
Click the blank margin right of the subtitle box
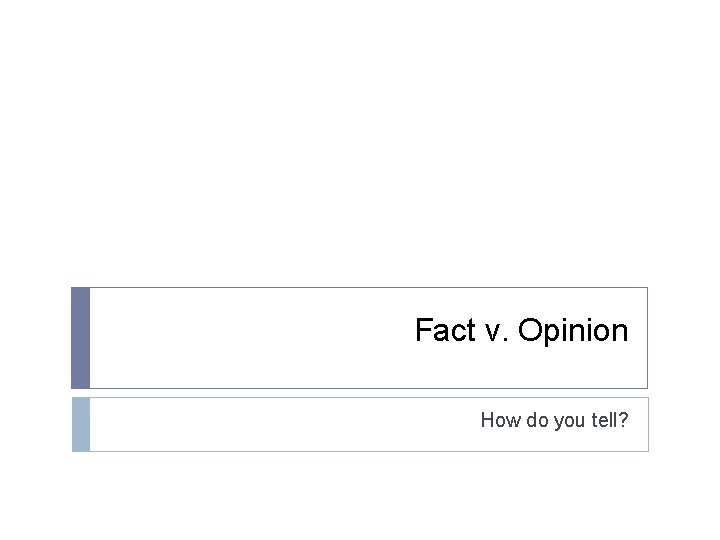click(x=684, y=424)
